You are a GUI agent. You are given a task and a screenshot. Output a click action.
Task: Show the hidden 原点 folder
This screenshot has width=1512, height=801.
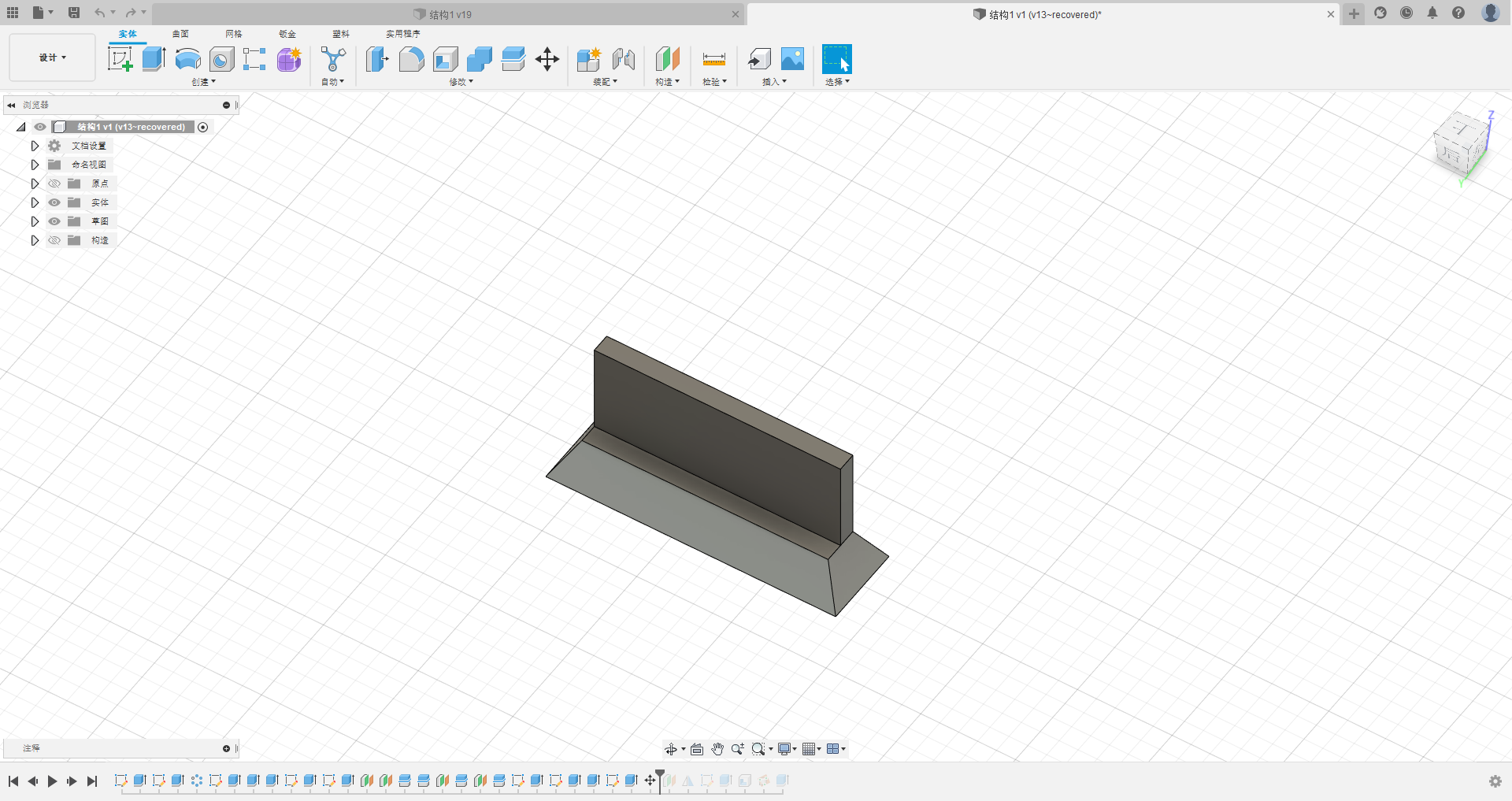54,184
